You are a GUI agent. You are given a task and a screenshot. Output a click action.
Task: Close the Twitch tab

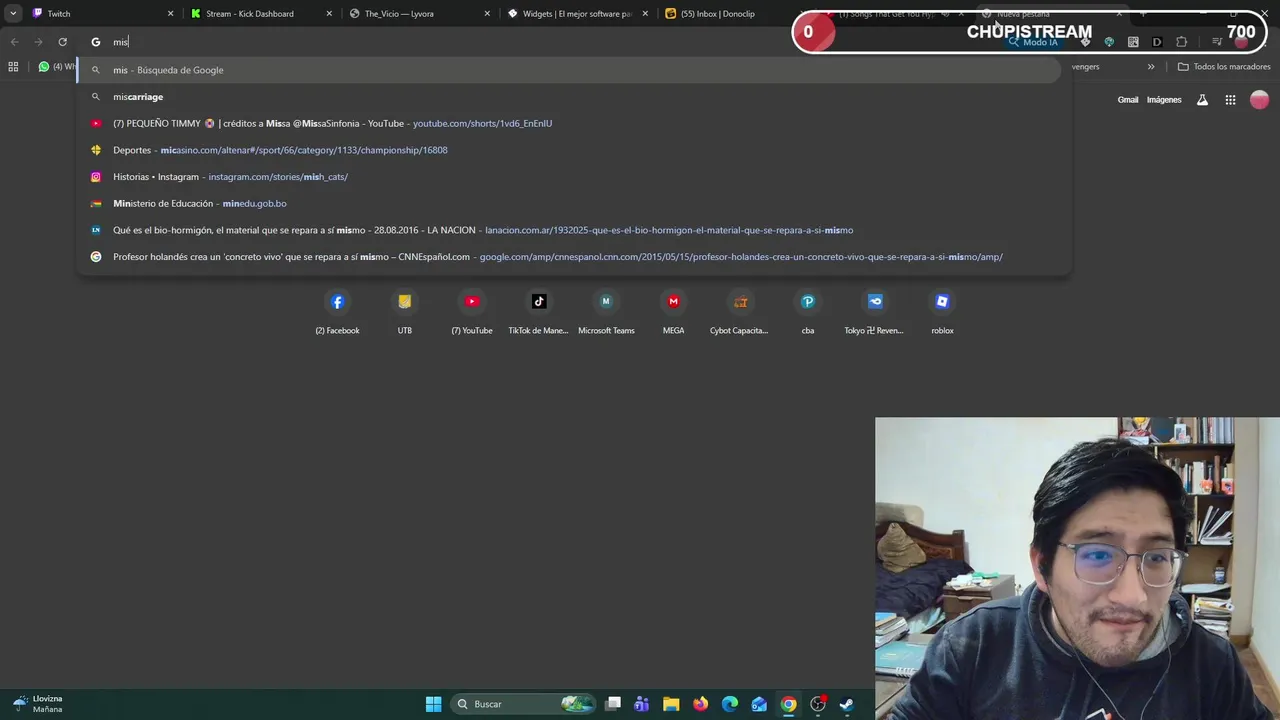(x=170, y=14)
